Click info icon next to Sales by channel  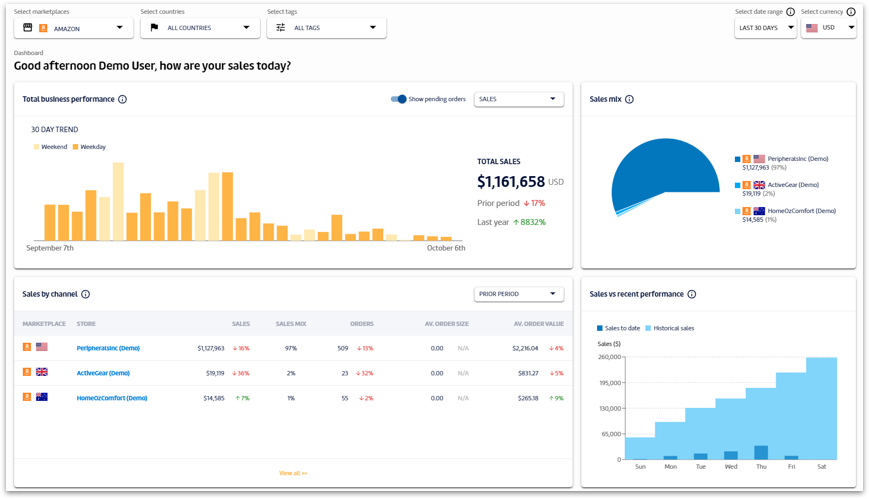[x=85, y=294]
